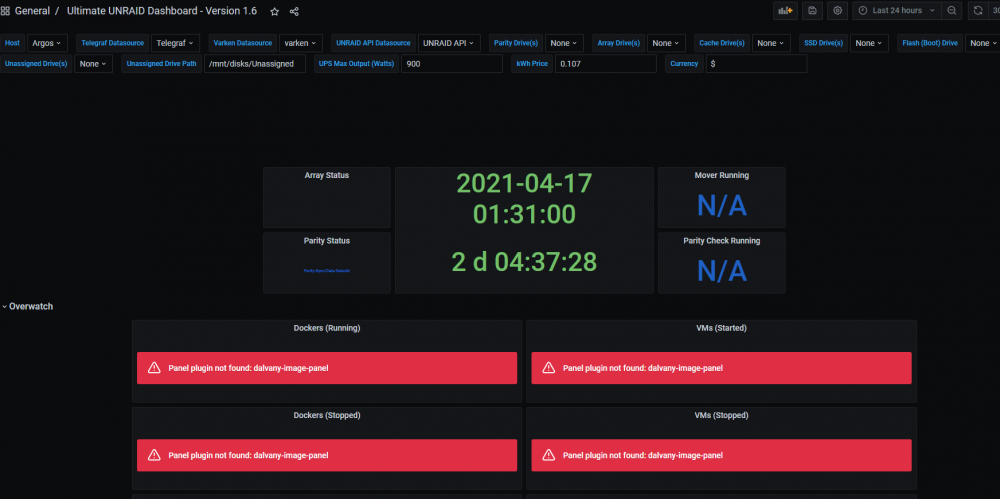Click the Unassigned Drive Path field
The image size is (1000, 499).
254,64
